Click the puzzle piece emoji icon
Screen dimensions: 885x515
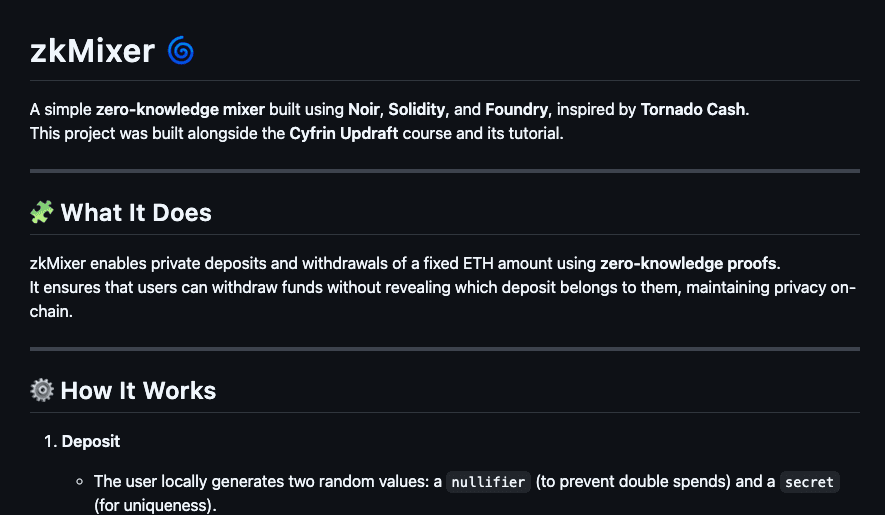coord(42,213)
